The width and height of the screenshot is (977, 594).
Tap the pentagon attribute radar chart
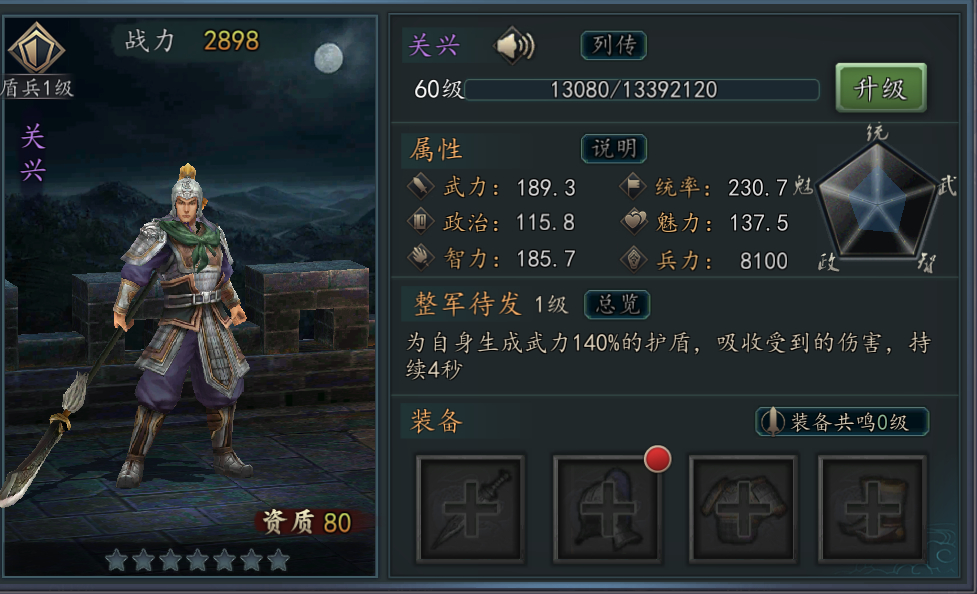coord(878,201)
